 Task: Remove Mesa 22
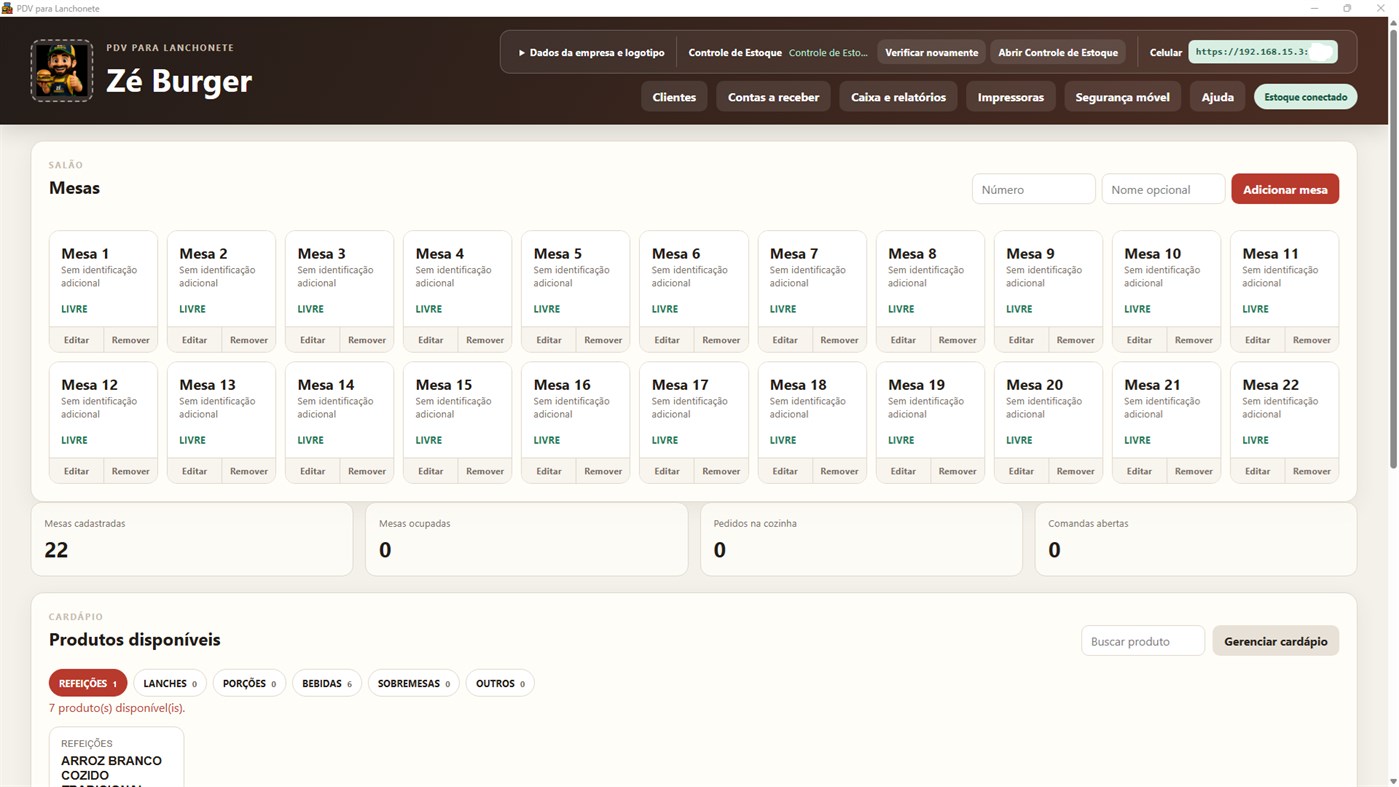coord(1311,471)
